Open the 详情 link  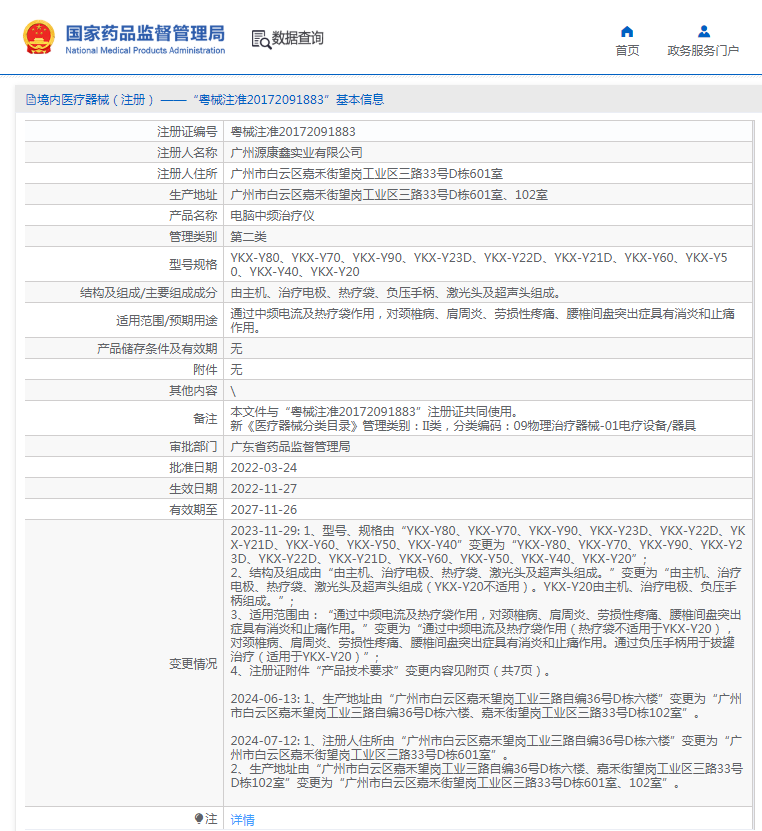tap(242, 820)
